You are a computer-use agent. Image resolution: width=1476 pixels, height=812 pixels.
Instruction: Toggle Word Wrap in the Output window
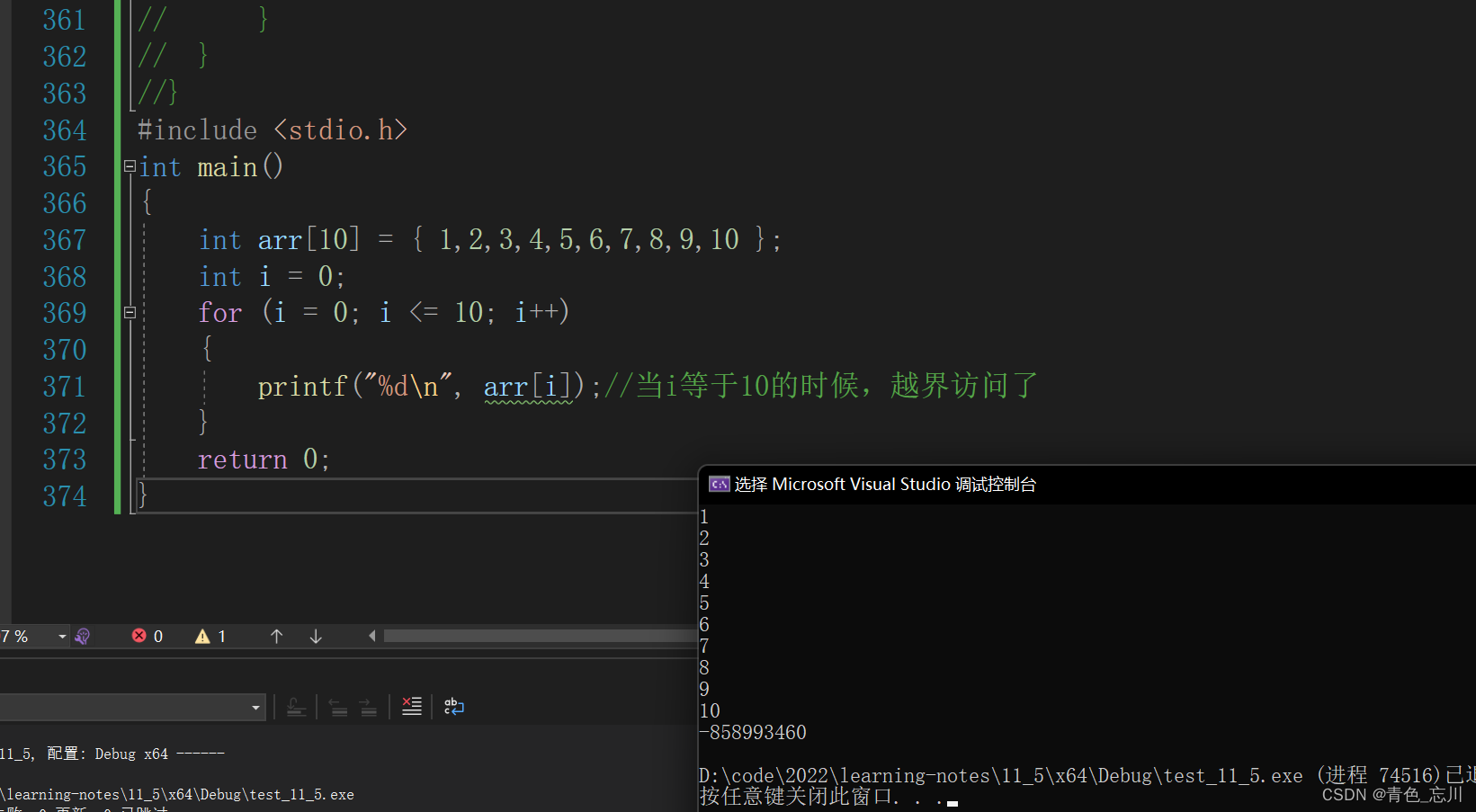pyautogui.click(x=453, y=707)
